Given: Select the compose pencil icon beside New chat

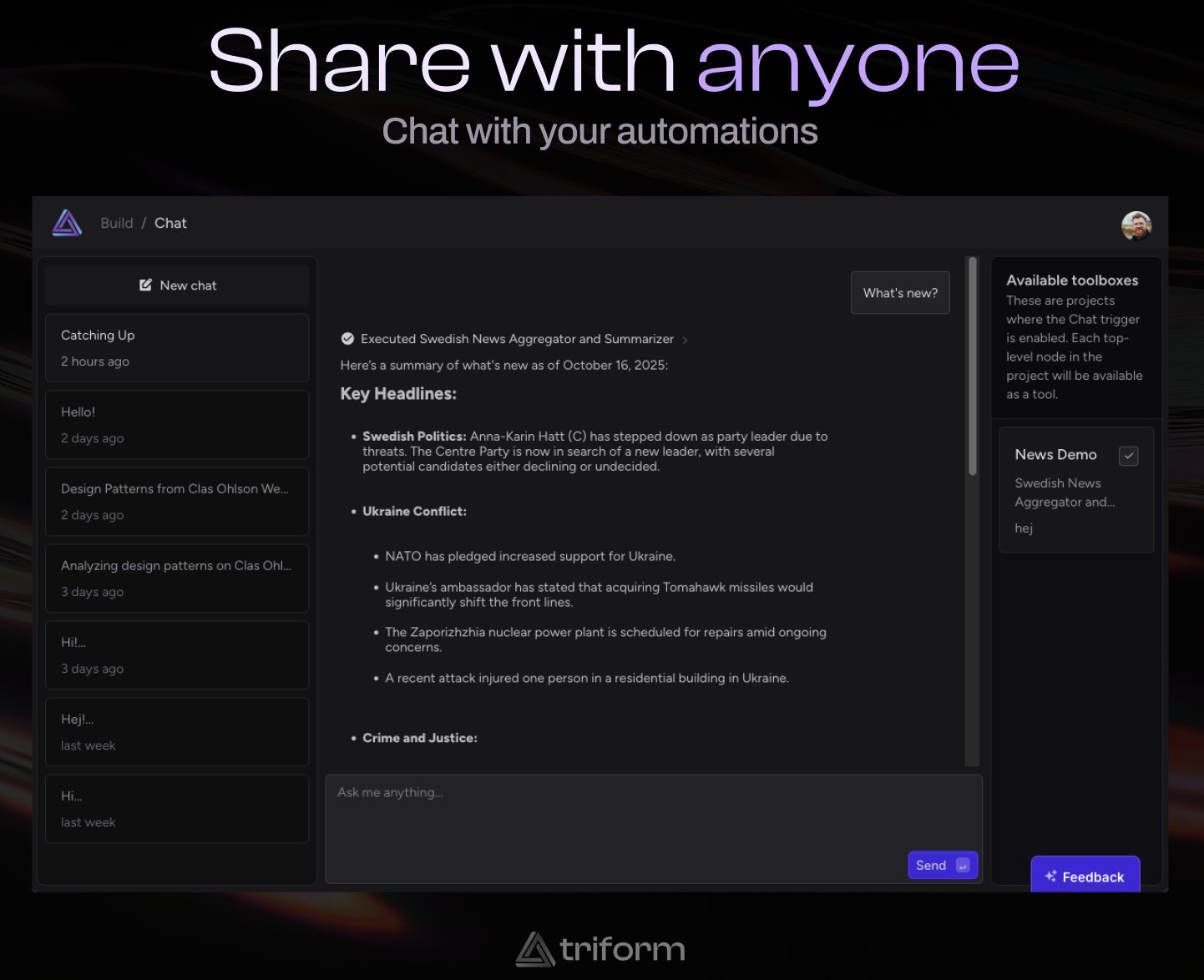Looking at the screenshot, I should click(x=146, y=285).
